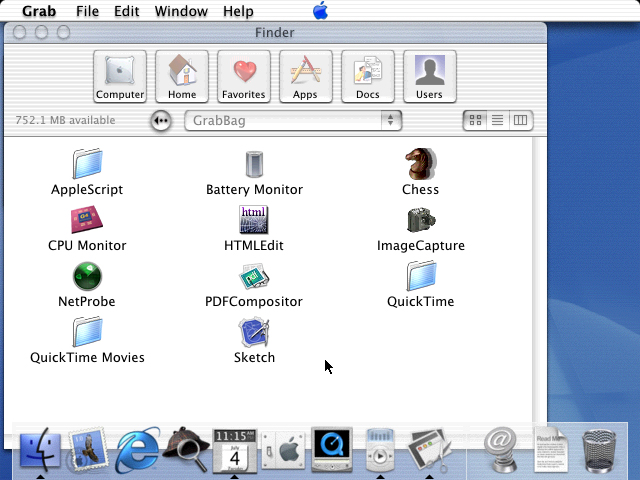Open Mail stamp icon in Dock
Screen dimensions: 640x480
pyautogui.click(x=87, y=448)
